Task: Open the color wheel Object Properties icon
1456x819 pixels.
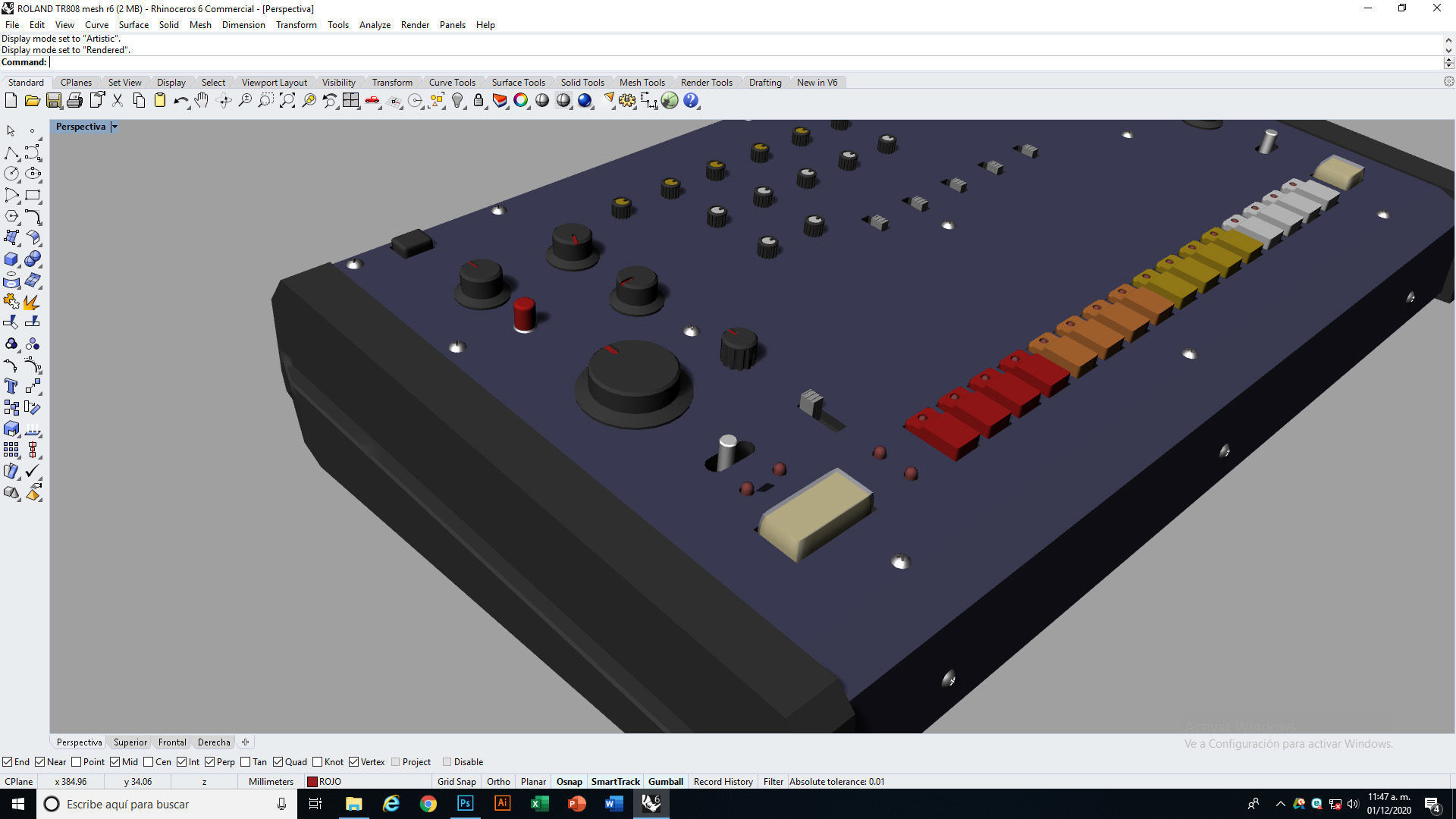Action: (x=521, y=100)
